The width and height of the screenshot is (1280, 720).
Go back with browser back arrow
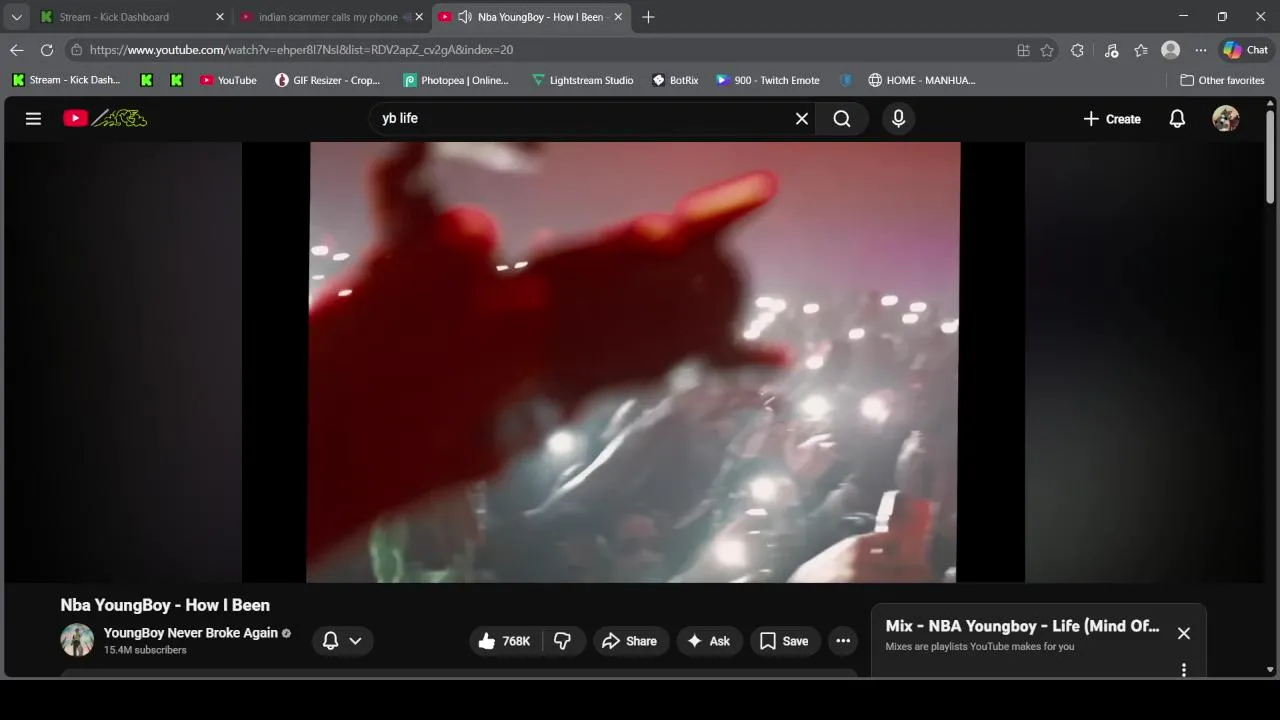17,49
